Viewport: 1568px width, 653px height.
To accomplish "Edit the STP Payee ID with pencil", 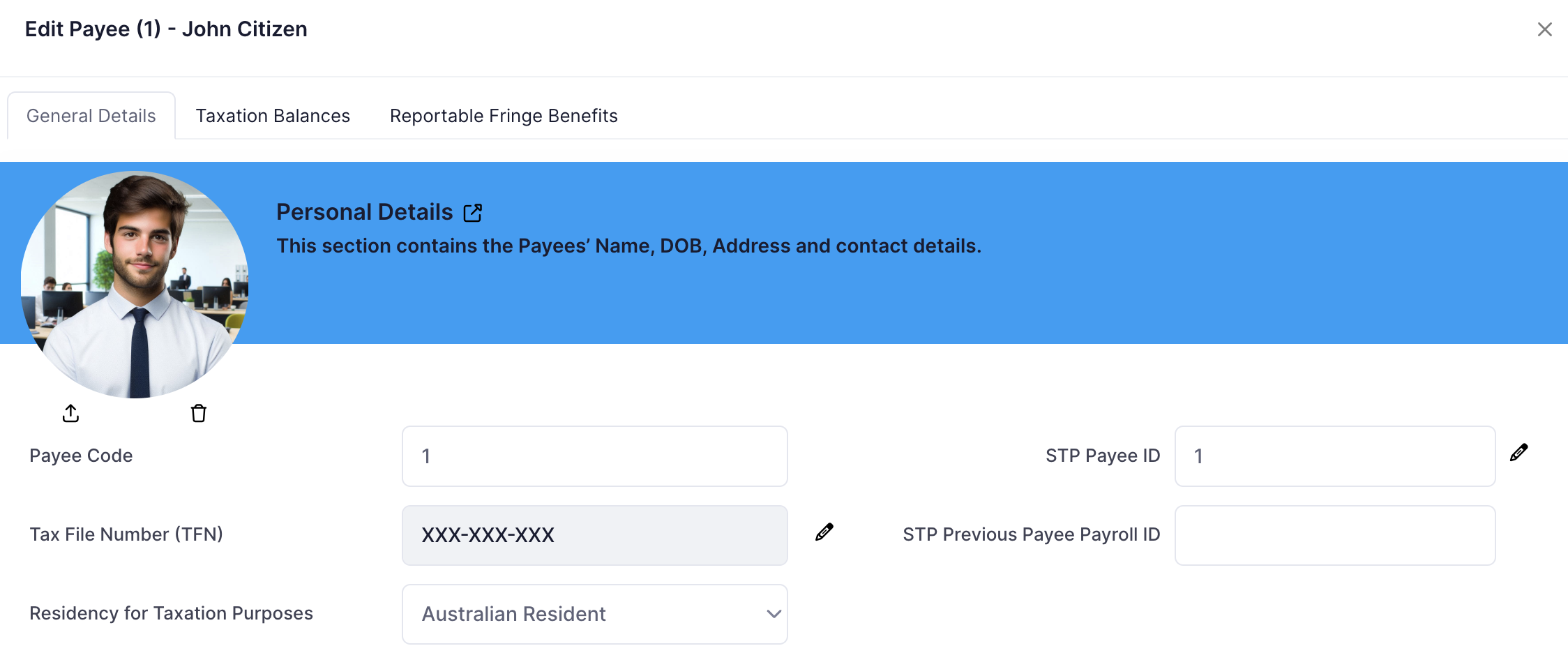I will point(1518,453).
